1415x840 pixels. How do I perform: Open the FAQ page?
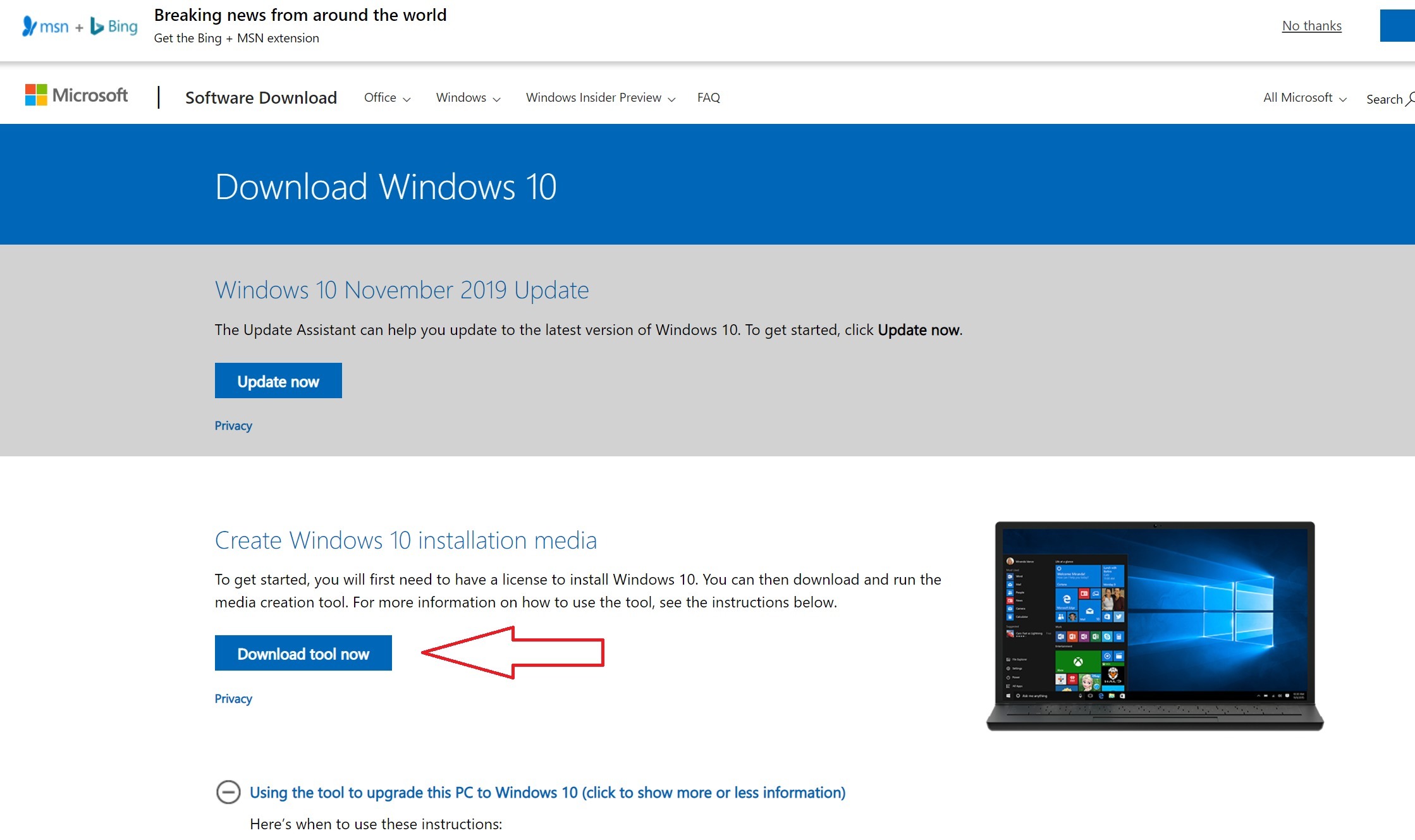point(709,98)
